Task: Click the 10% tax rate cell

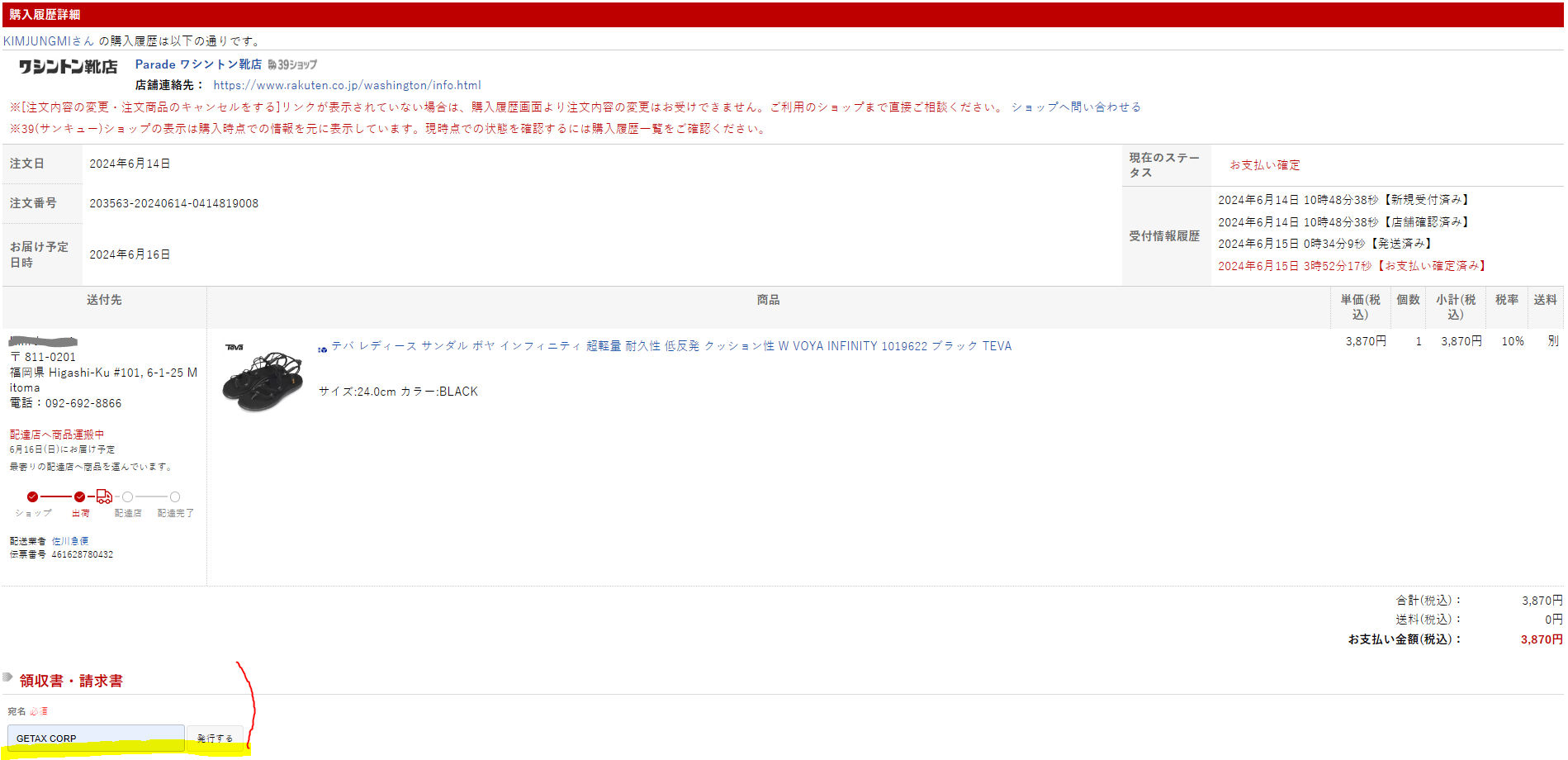Action: click(x=1513, y=341)
